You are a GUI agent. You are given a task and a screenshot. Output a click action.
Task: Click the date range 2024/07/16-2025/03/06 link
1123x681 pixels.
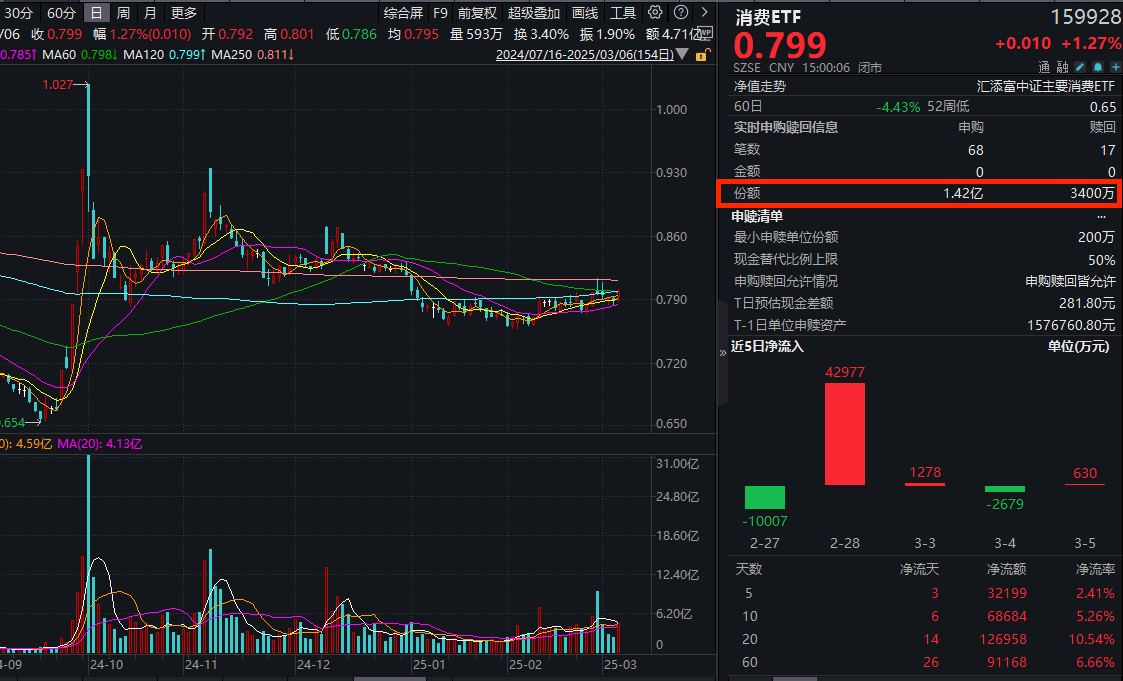(584, 54)
